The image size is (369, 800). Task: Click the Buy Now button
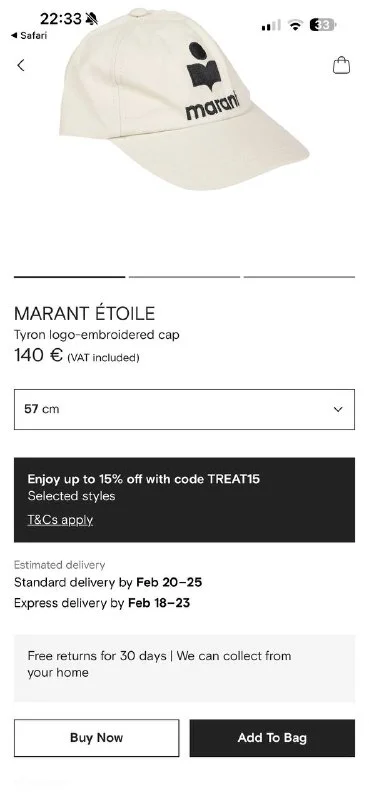[96, 738]
